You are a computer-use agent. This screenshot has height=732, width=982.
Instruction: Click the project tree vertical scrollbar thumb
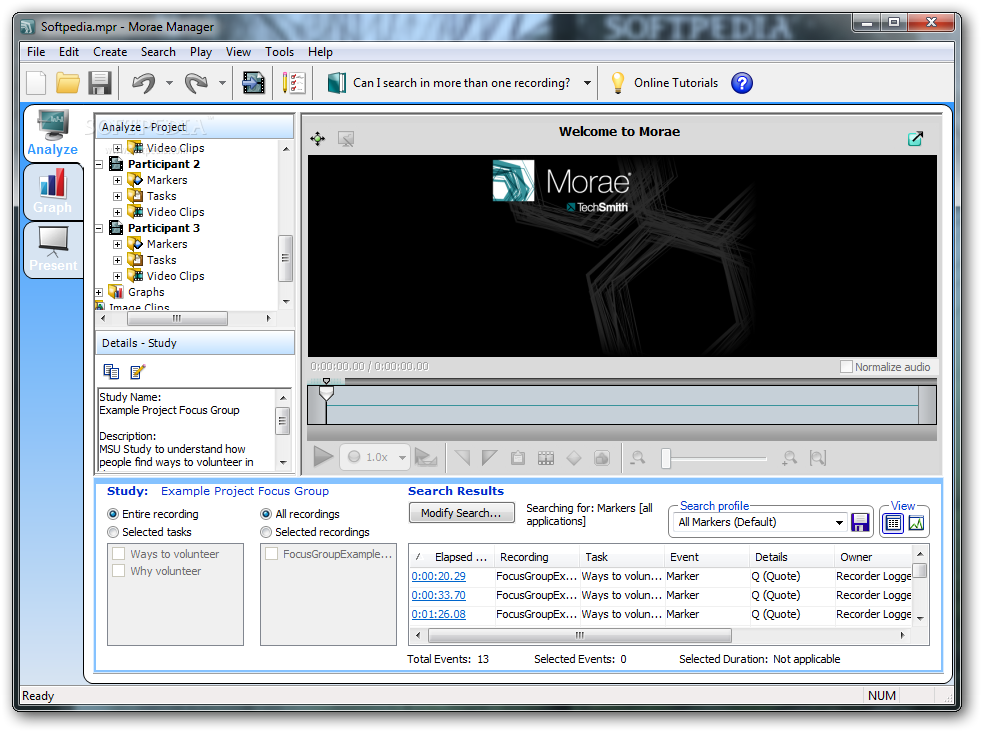point(285,258)
